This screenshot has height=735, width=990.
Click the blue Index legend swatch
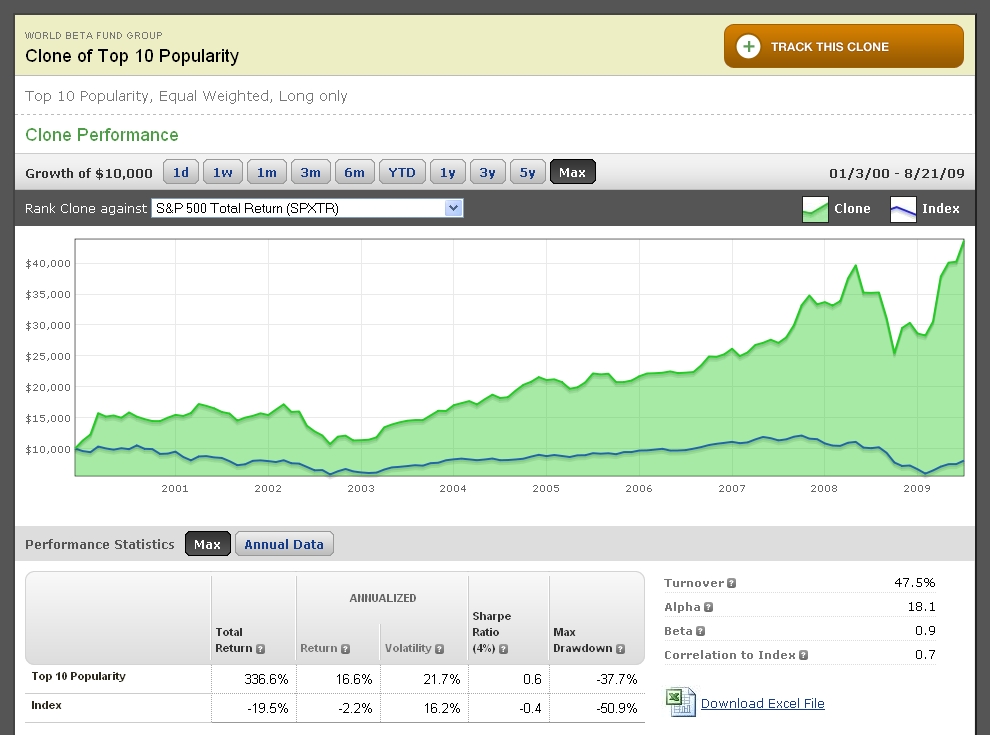pyautogui.click(x=903, y=209)
